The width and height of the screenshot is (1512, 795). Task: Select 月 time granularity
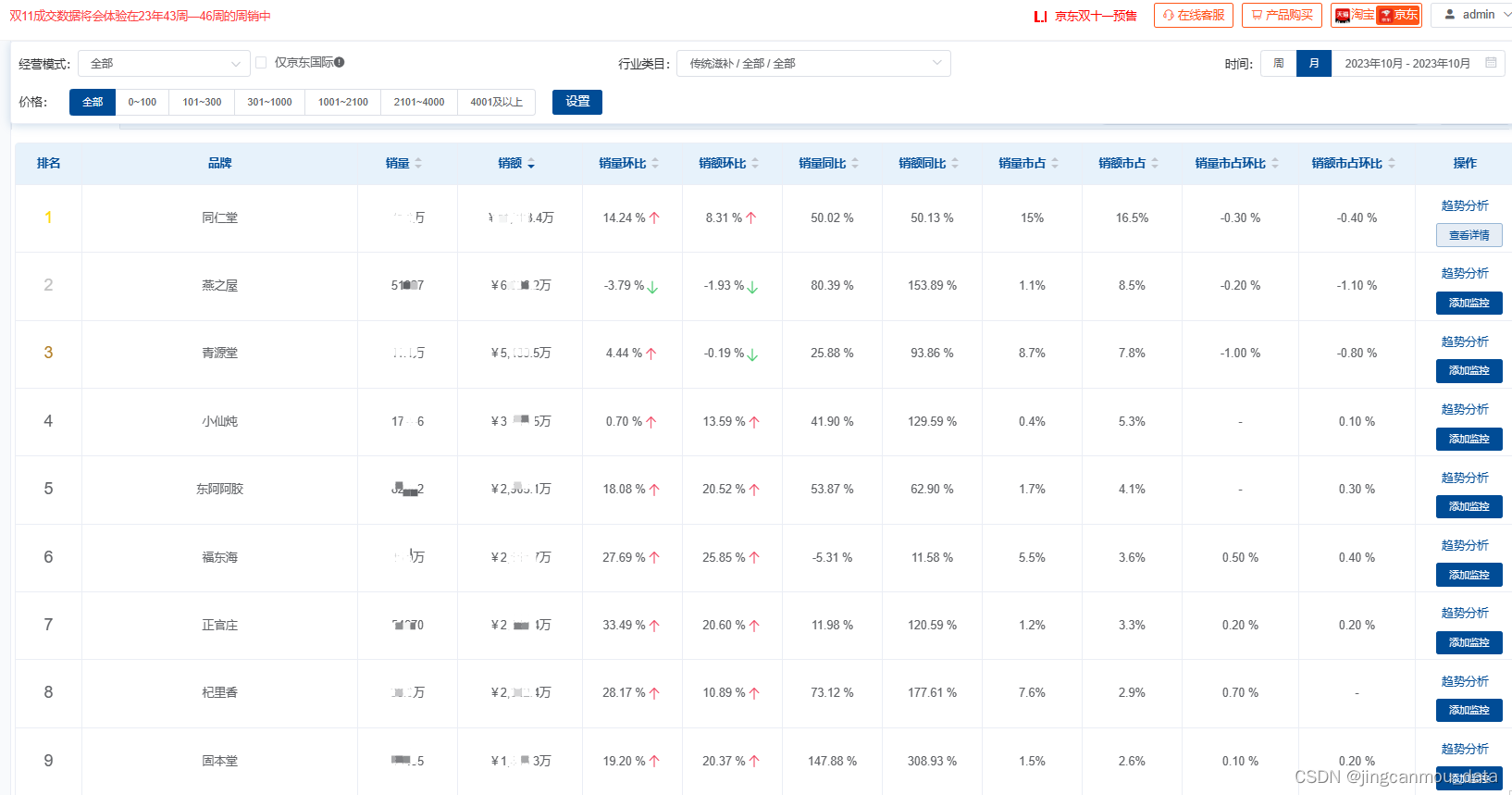pyautogui.click(x=1314, y=63)
